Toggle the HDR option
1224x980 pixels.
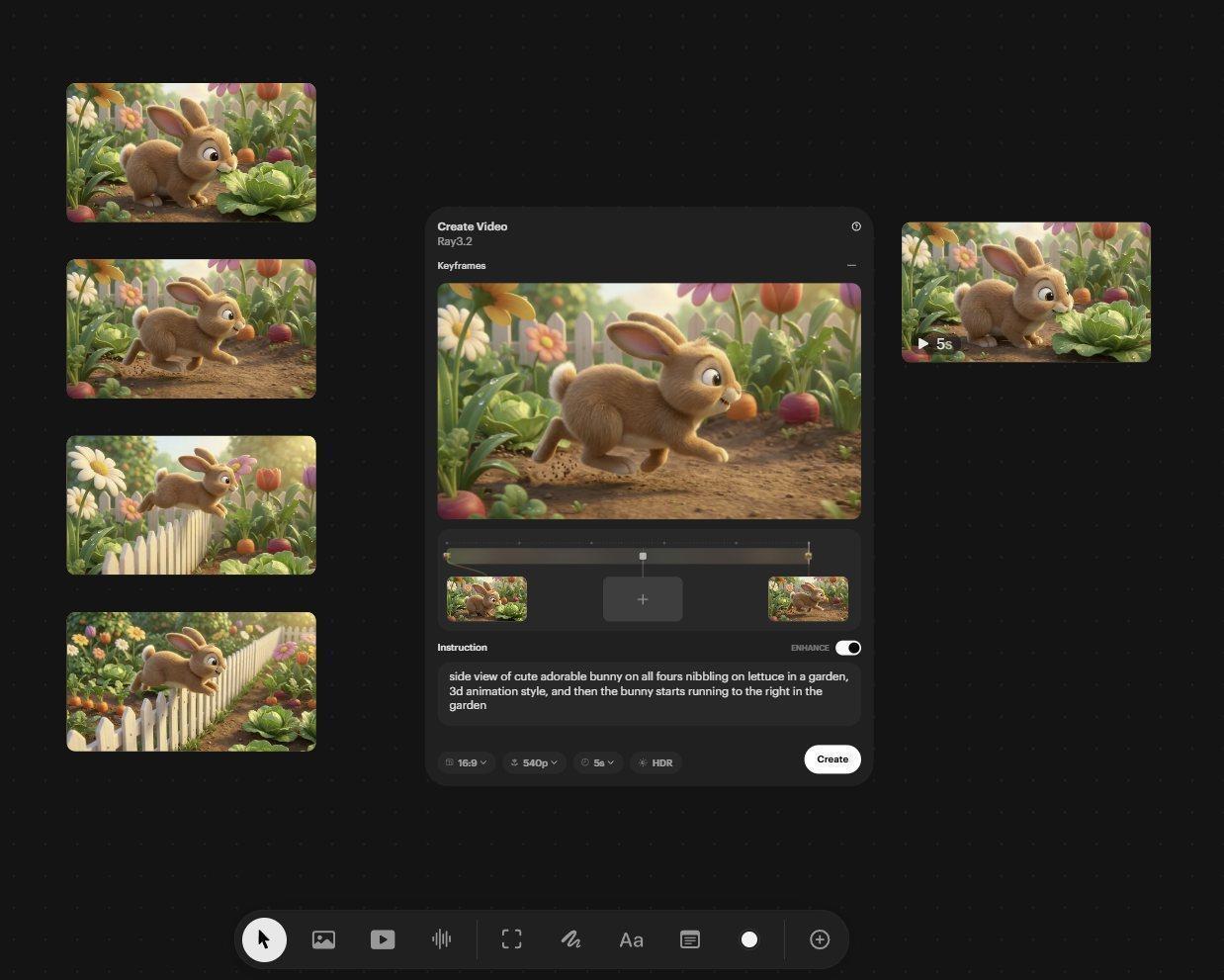pos(656,762)
